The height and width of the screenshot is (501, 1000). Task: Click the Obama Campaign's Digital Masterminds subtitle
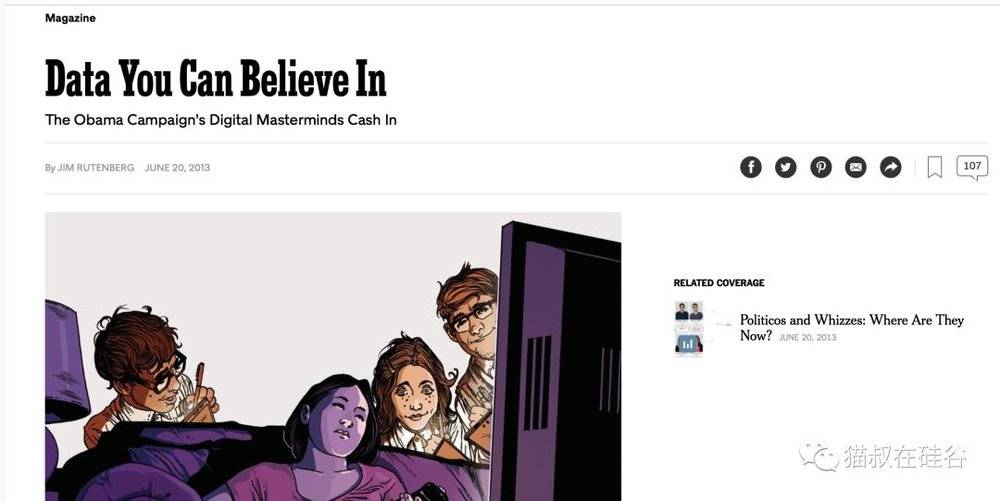click(x=221, y=120)
